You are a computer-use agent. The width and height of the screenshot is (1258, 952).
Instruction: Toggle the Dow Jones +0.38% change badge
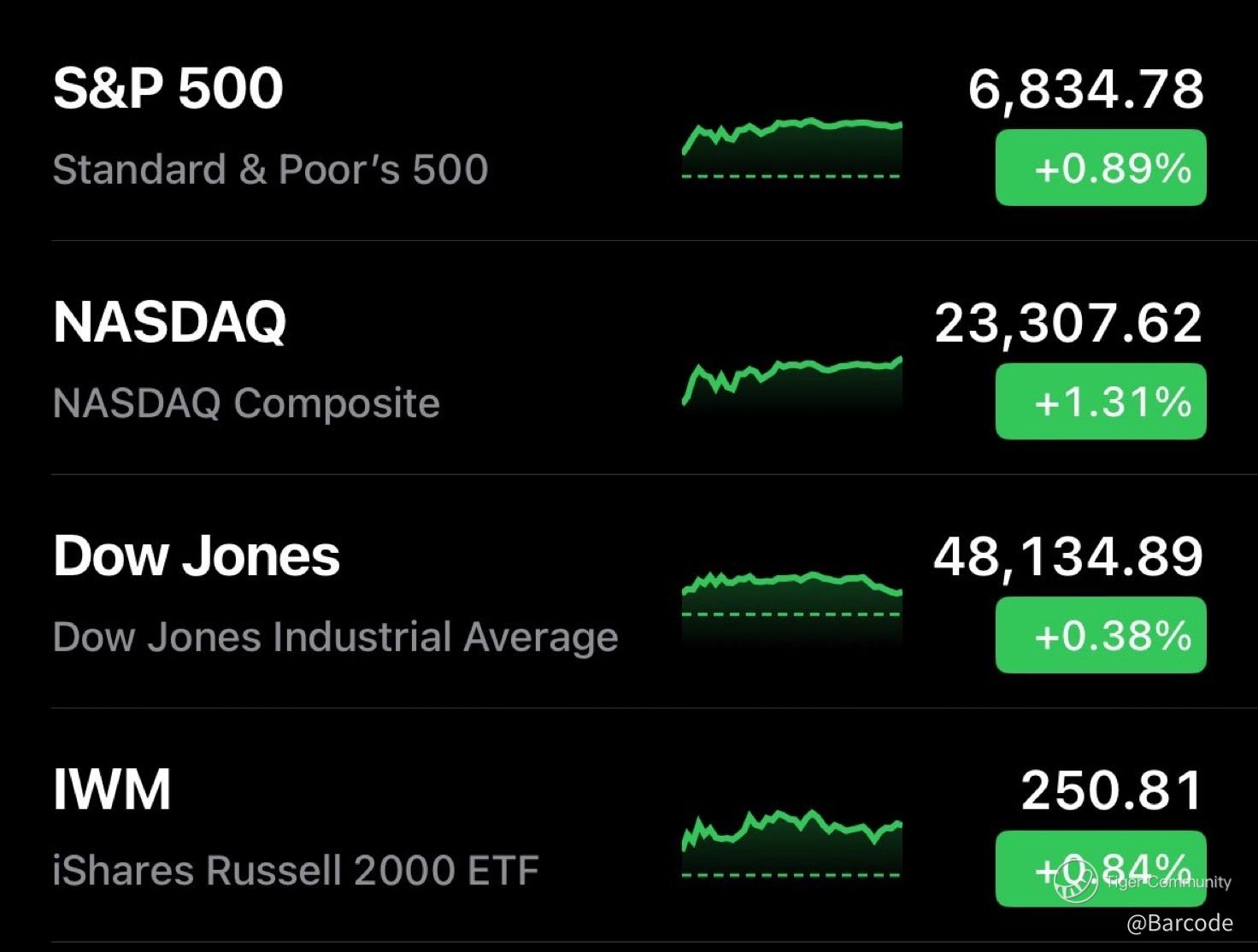point(1101,635)
